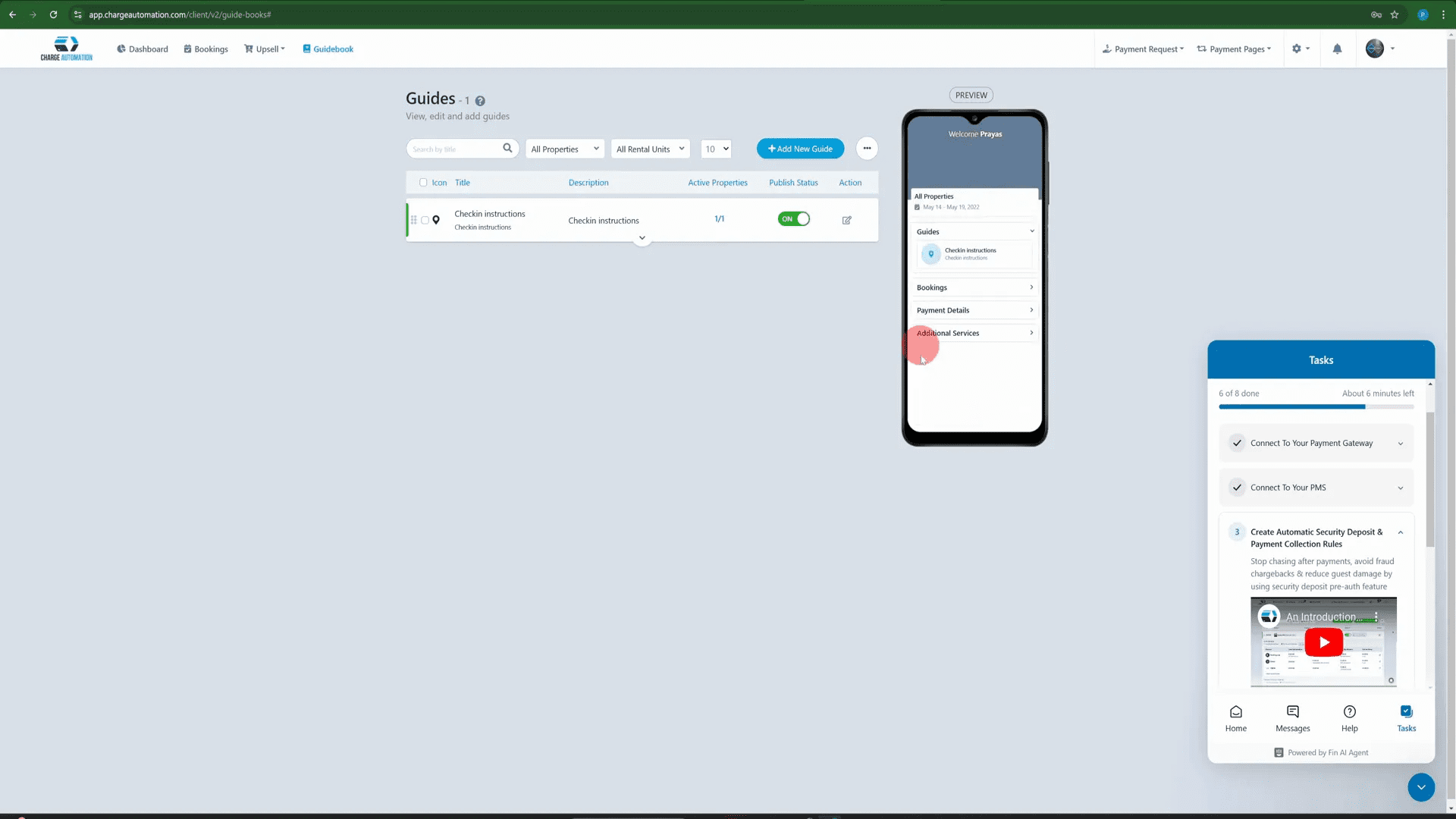Open the Payment Pages dropdown
Screen dimensions: 1456x819
click(x=1234, y=49)
